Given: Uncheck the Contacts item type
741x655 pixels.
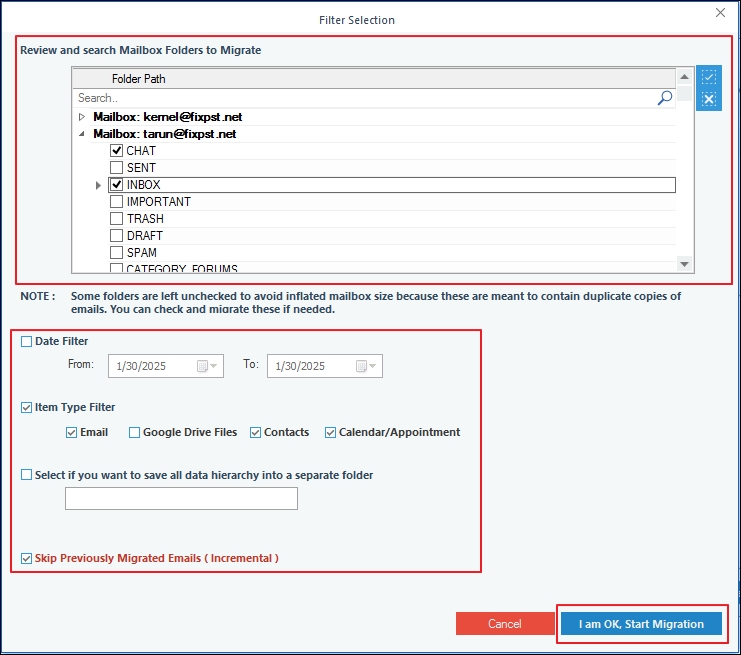Looking at the screenshot, I should pos(255,432).
